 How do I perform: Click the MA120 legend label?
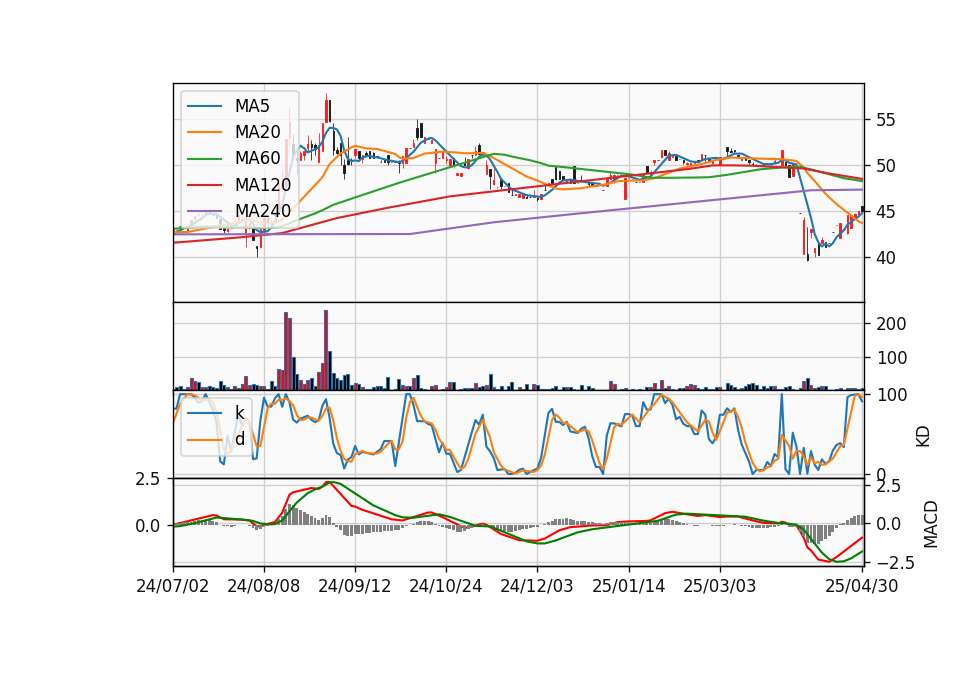(x=263, y=185)
